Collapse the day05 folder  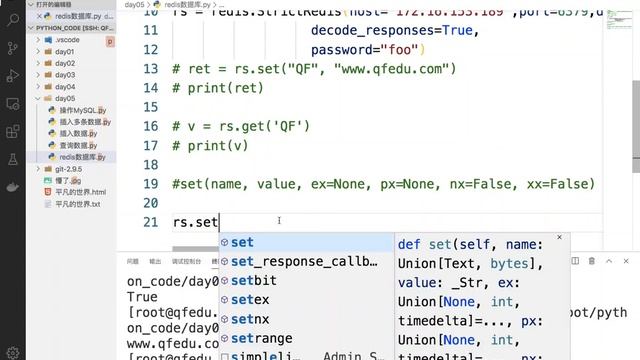pos(38,98)
